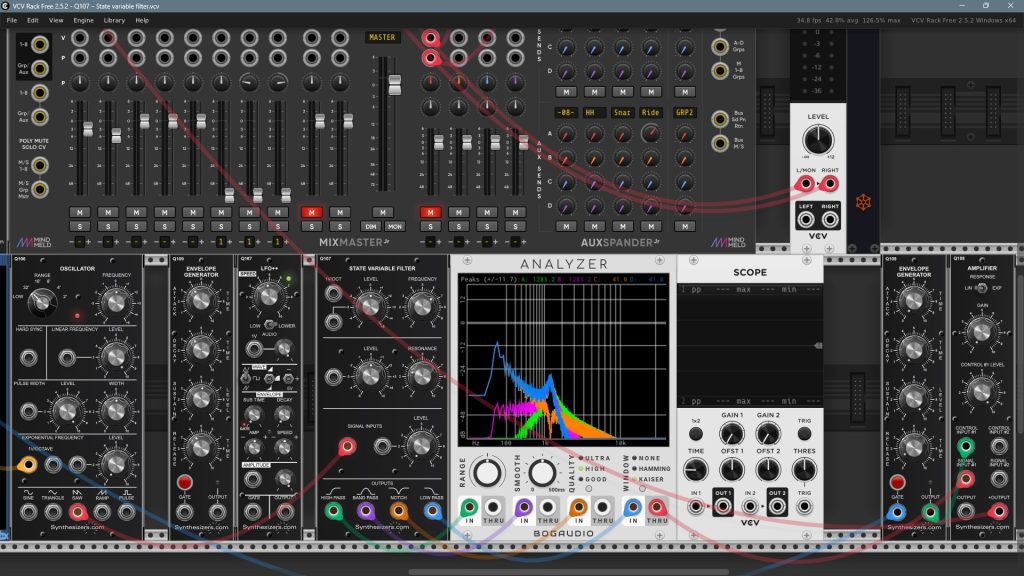Click the master fader handle on MixMaster
Image resolution: width=1024 pixels, height=576 pixels.
[394, 85]
